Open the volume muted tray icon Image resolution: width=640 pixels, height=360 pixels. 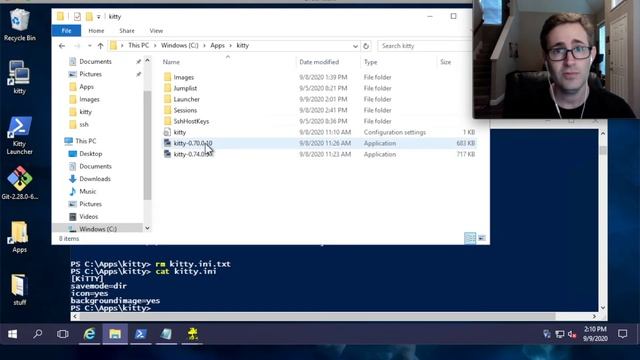pyautogui.click(x=572, y=334)
